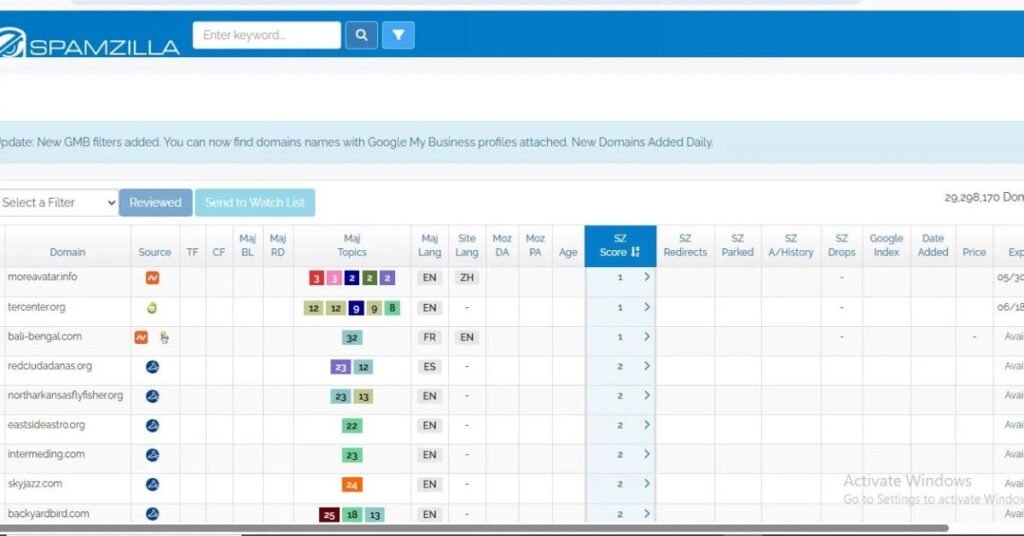Click orange topic badge 24 for skyjazz.com
This screenshot has width=1024, height=536.
pyautogui.click(x=352, y=484)
